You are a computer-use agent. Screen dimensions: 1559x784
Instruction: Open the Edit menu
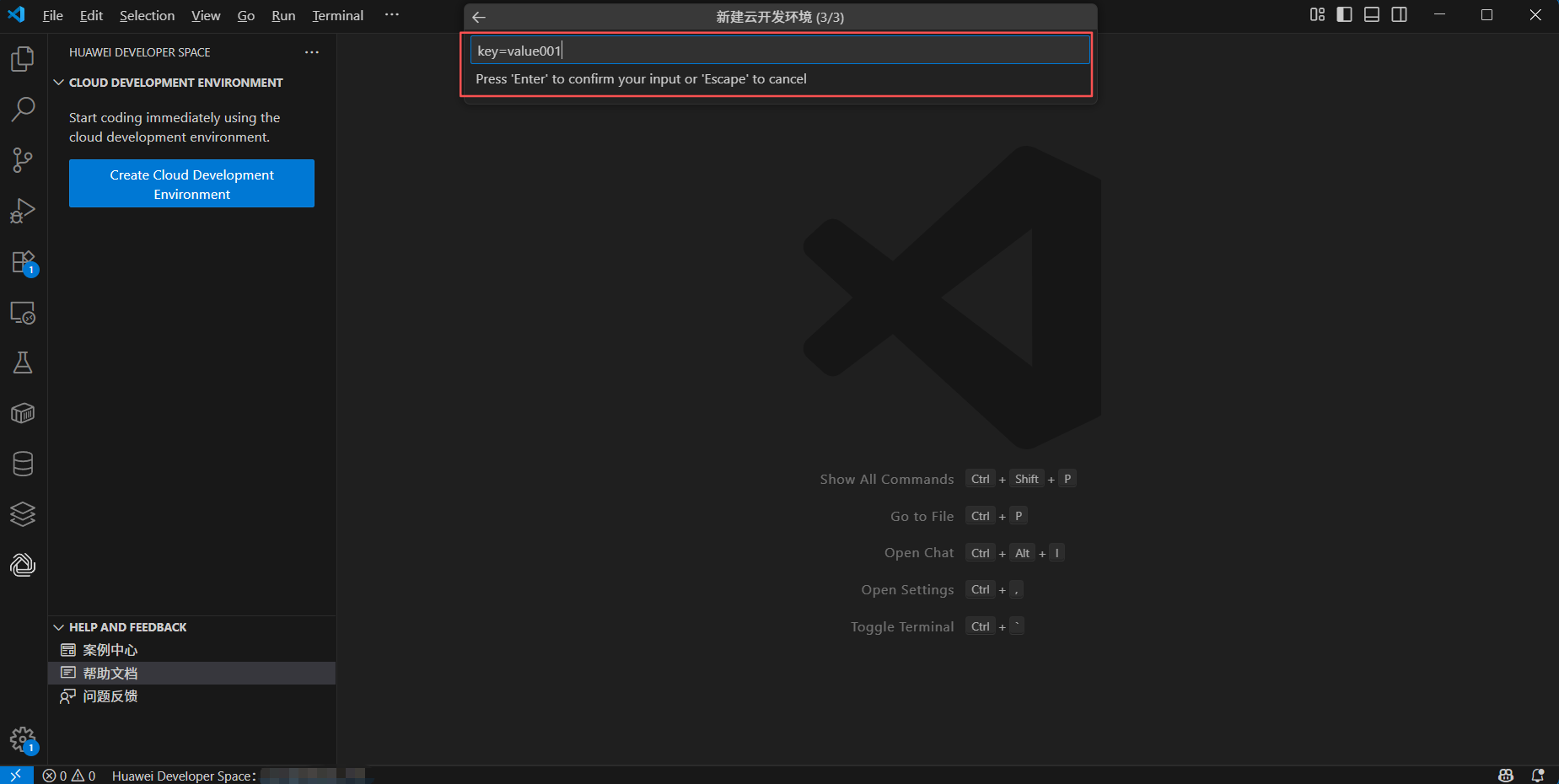coord(91,15)
